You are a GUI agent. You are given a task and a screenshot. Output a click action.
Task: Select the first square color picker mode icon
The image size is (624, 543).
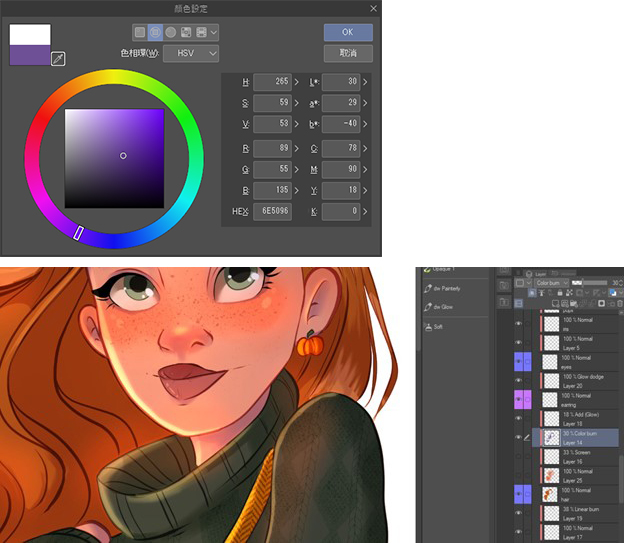pos(140,32)
